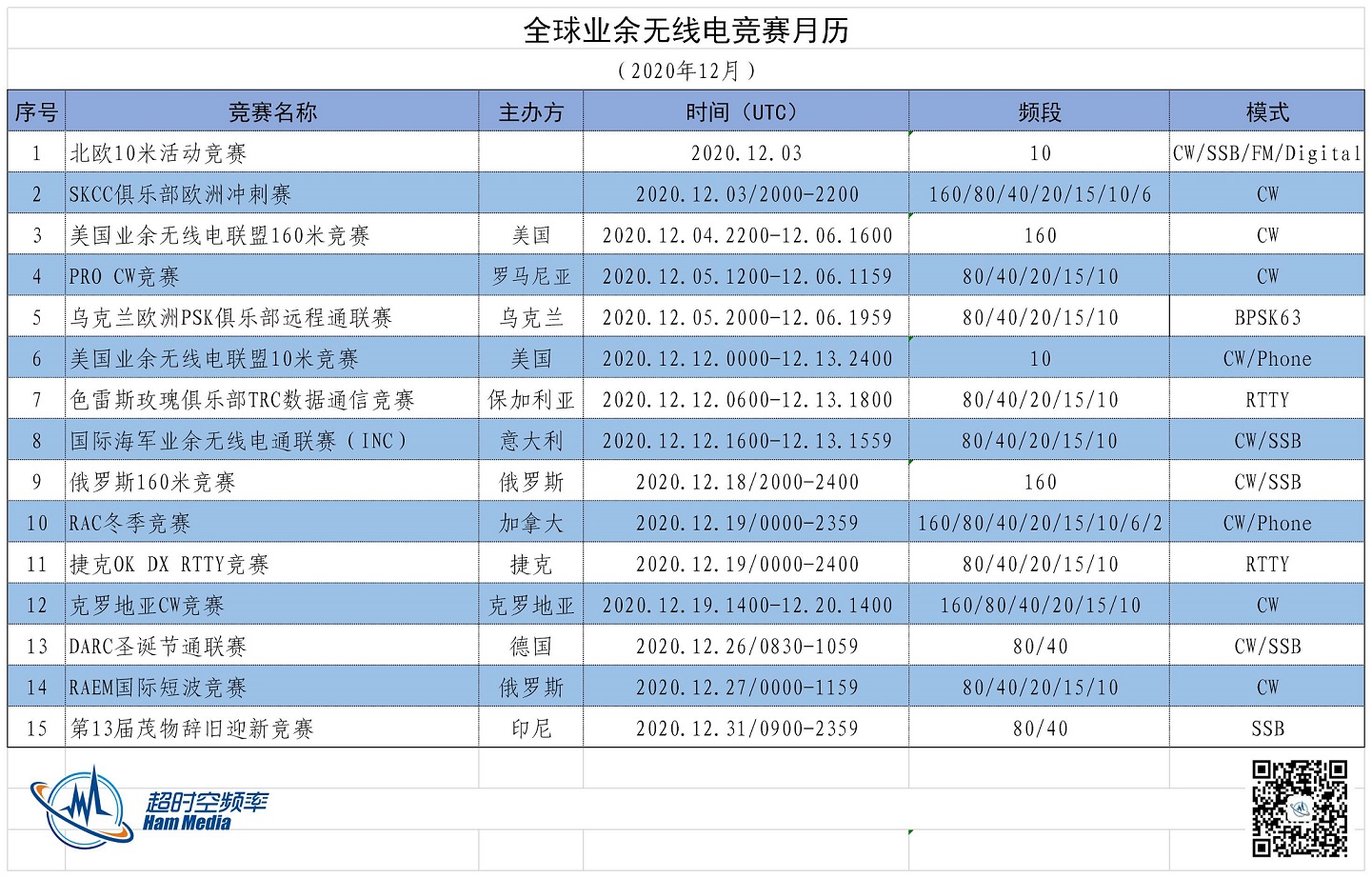The height and width of the screenshot is (878, 1372).
Task: Click time cell 2020.12.12.1600-12.13.1559
Action: [746, 440]
